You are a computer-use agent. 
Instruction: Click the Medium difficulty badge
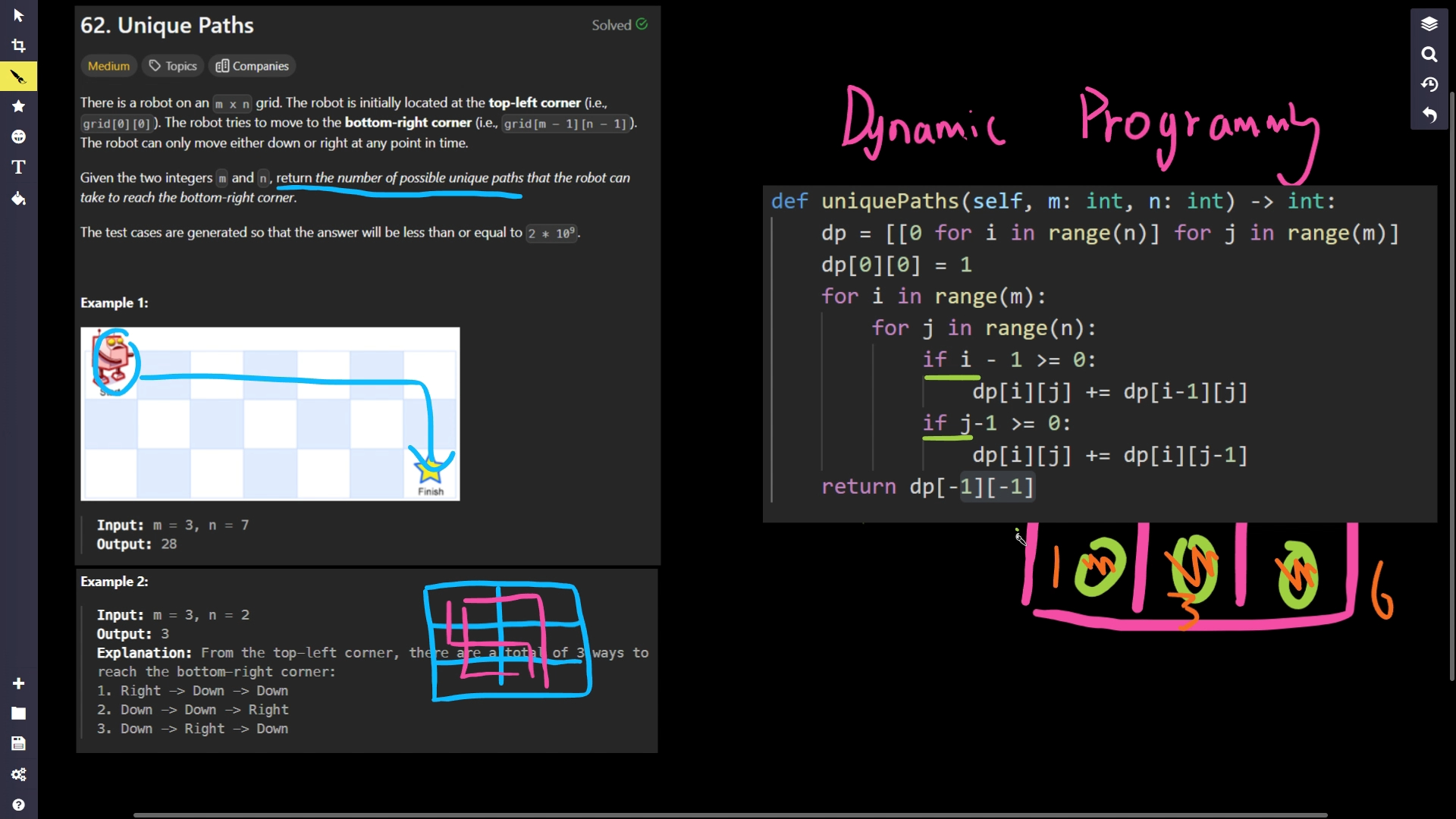108,66
